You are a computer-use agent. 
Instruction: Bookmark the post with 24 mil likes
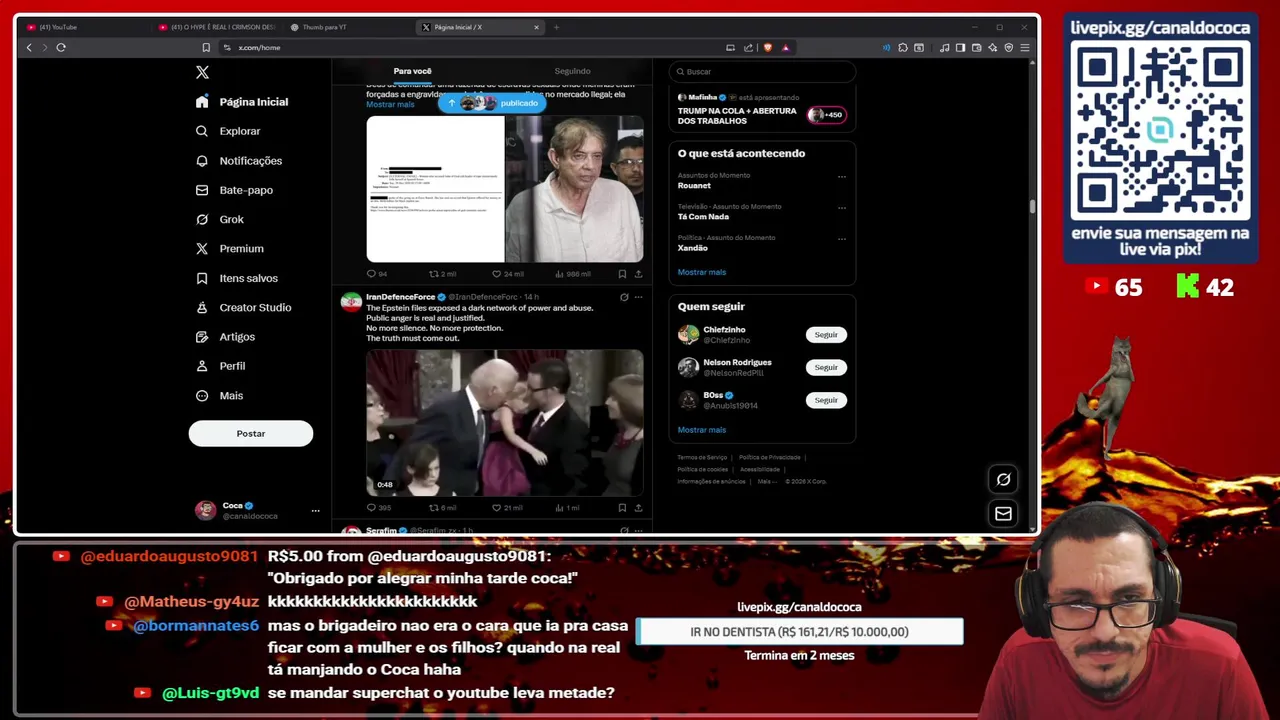pyautogui.click(x=622, y=274)
